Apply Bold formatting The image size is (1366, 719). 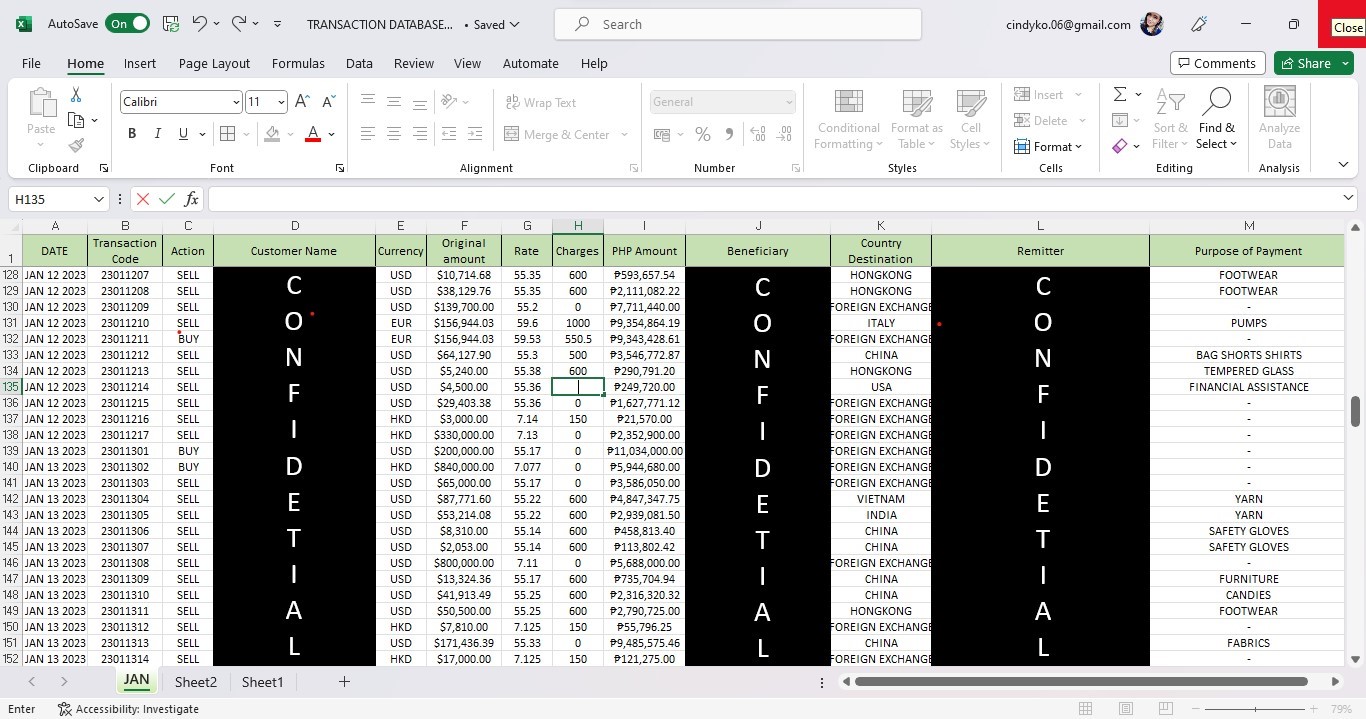coord(132,134)
